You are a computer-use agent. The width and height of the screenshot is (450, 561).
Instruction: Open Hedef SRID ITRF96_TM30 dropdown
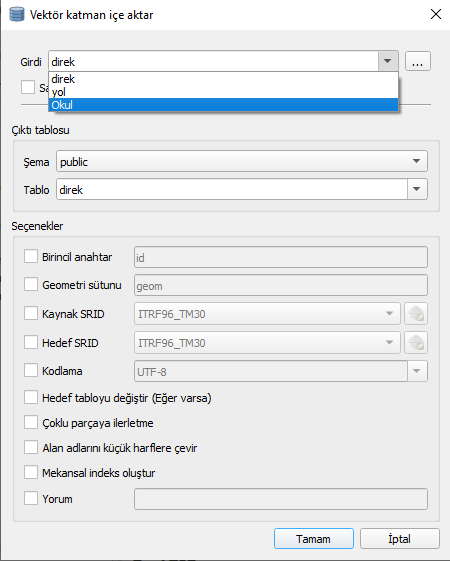pos(267,343)
